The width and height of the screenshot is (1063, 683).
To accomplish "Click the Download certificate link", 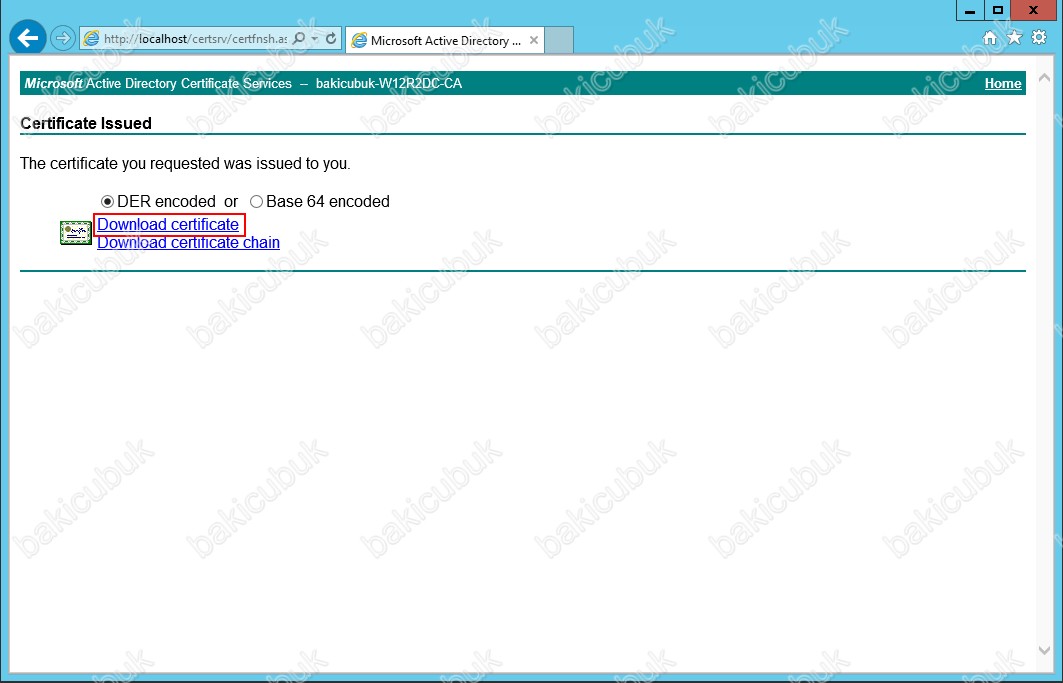I will 168,224.
